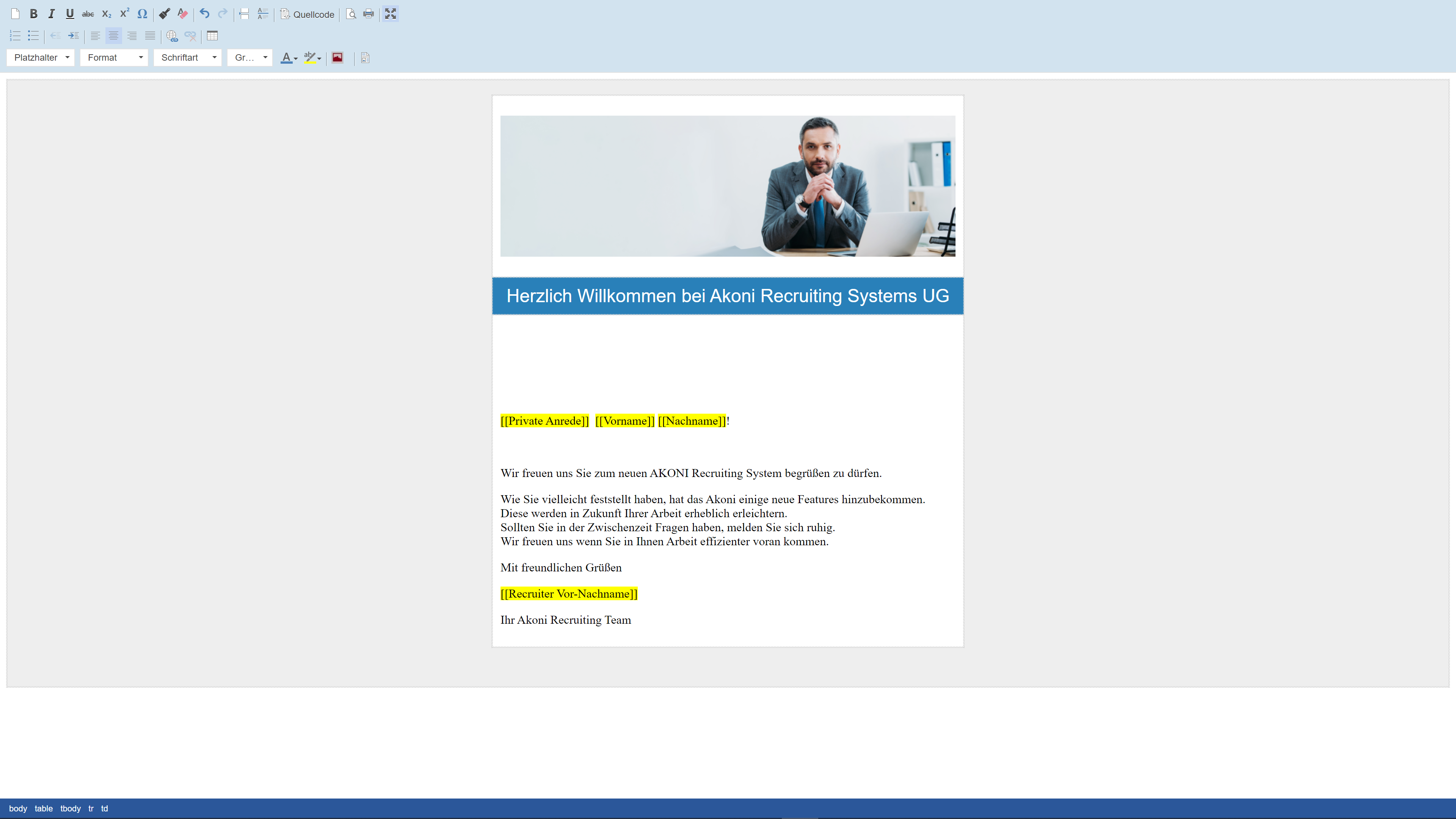Viewport: 1456px width, 819px height.
Task: Open the background highlight color picker
Action: click(x=312, y=58)
